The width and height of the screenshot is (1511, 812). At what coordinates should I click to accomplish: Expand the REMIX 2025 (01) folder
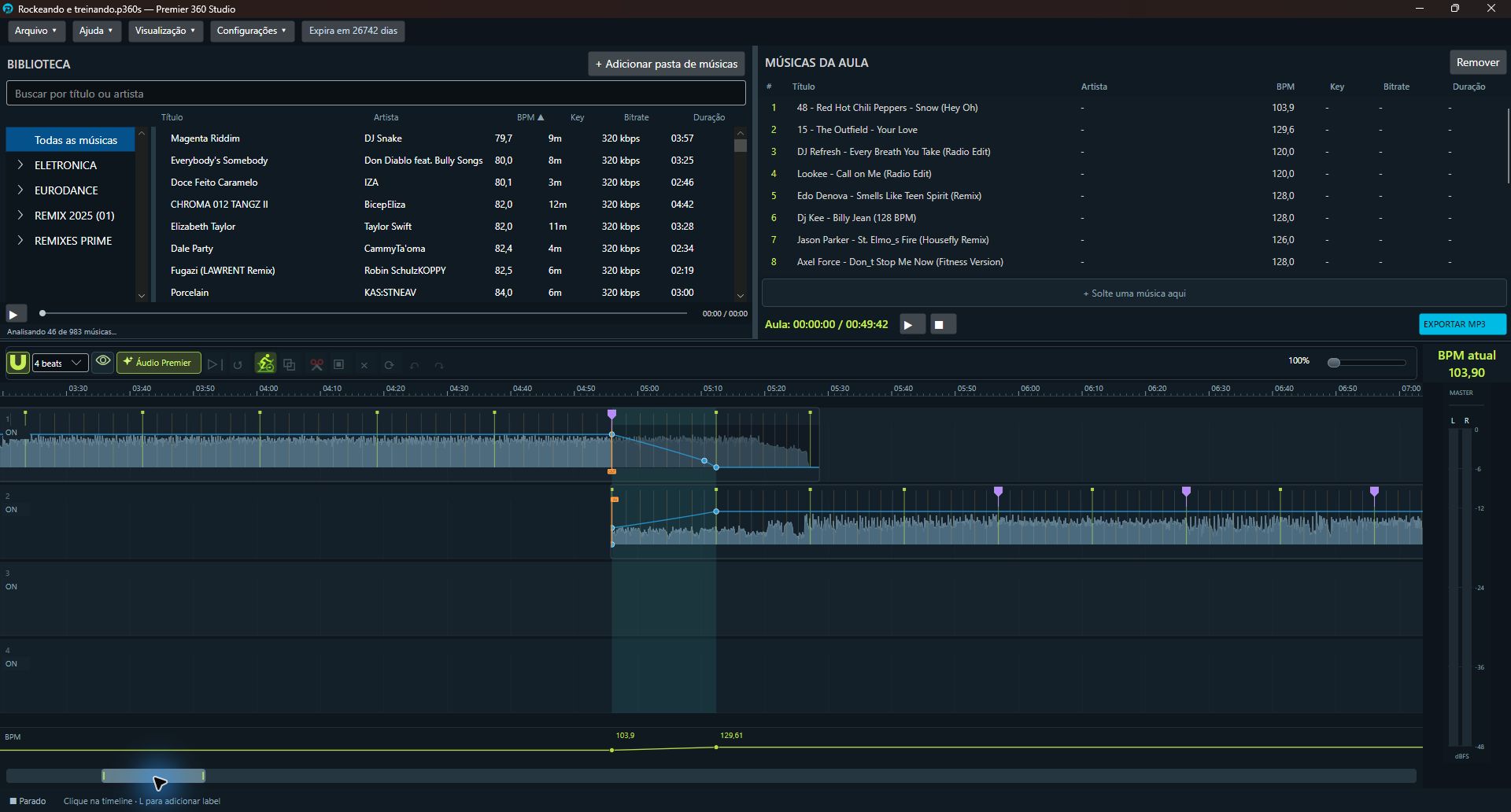pyautogui.click(x=20, y=216)
